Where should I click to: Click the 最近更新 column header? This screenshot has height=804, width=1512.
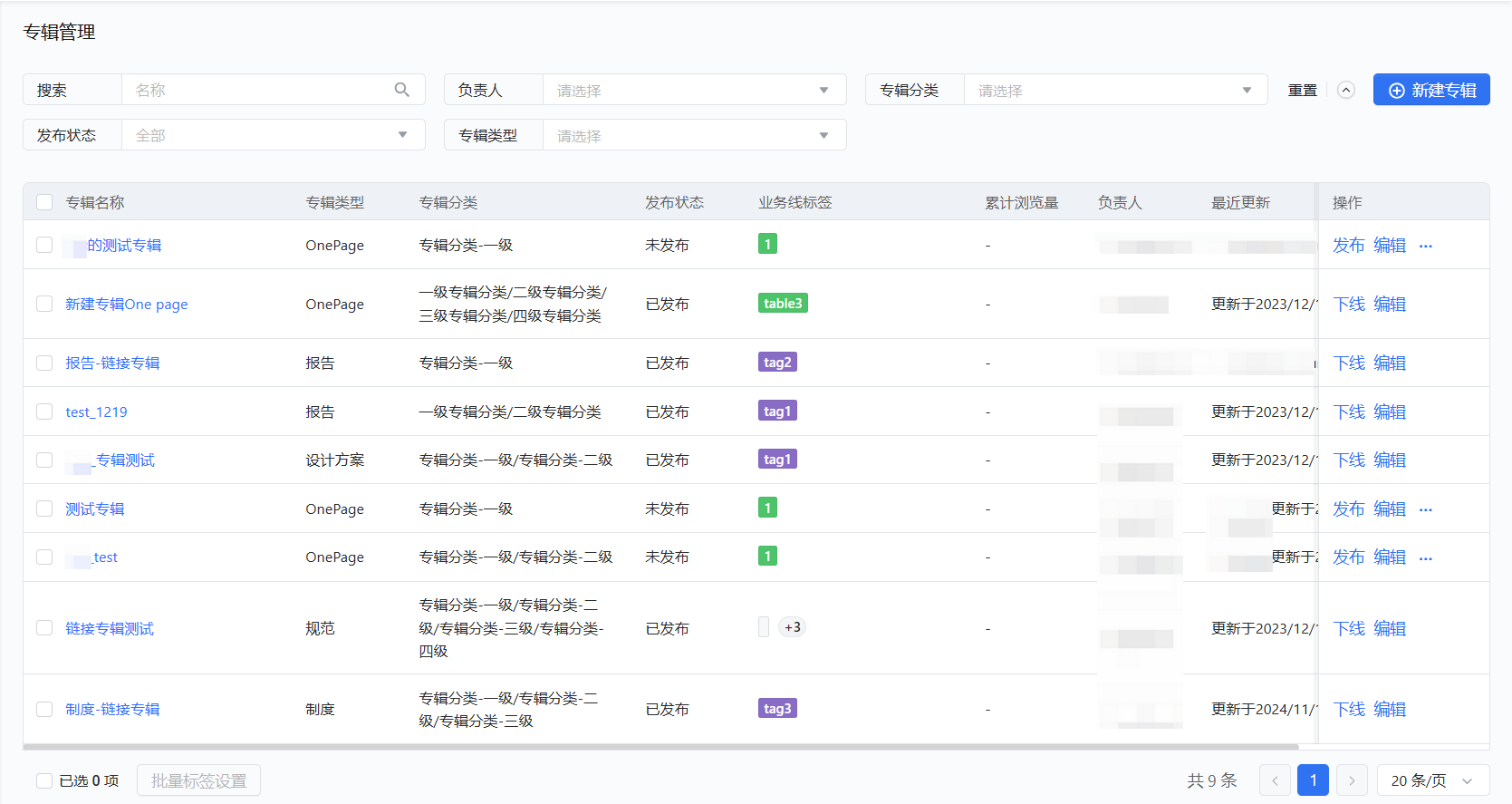click(x=1241, y=202)
